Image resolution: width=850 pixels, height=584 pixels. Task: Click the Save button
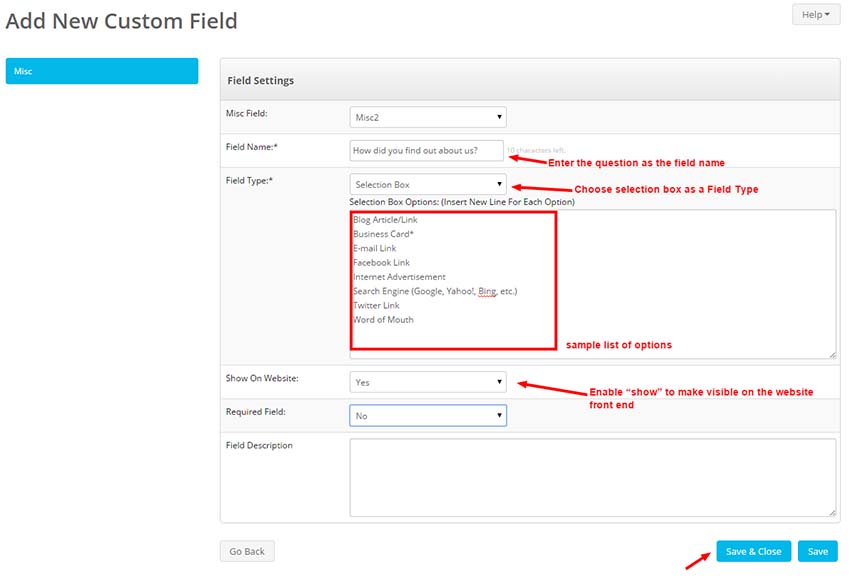(x=817, y=551)
